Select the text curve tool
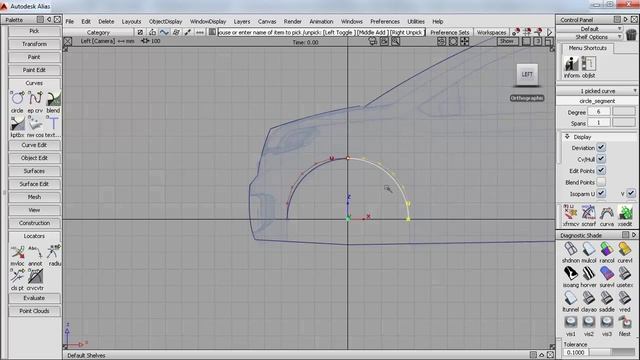 pyautogui.click(x=53, y=123)
